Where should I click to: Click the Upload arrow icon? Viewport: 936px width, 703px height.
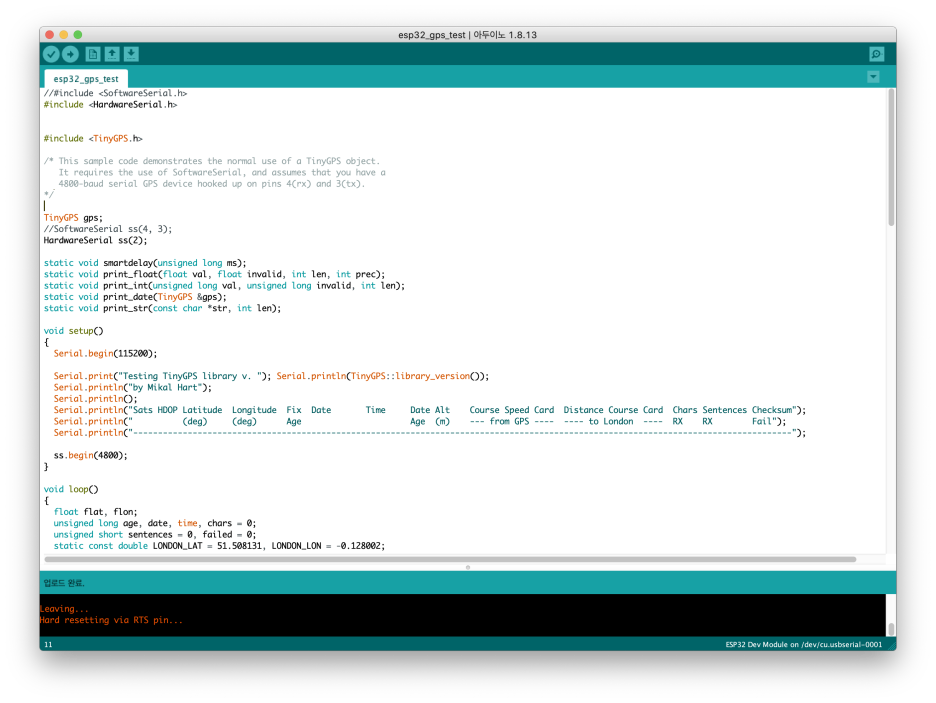coord(70,54)
